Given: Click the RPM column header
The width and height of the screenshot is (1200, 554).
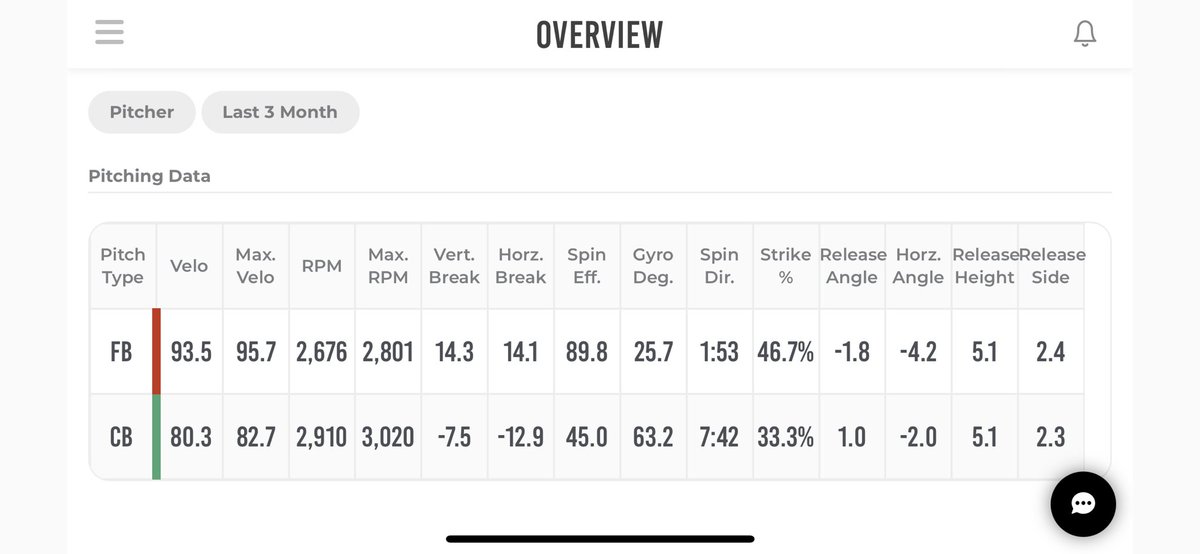Looking at the screenshot, I should 322,266.
